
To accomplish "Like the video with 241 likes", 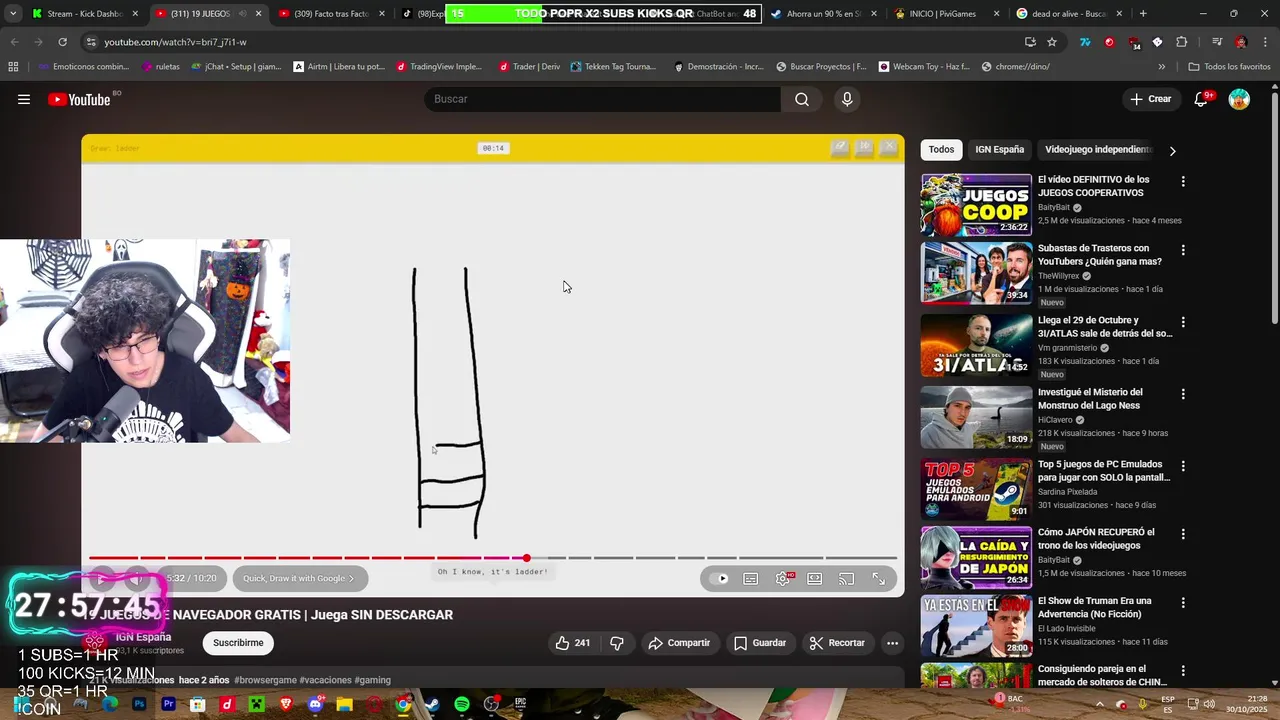I will pyautogui.click(x=572, y=643).
